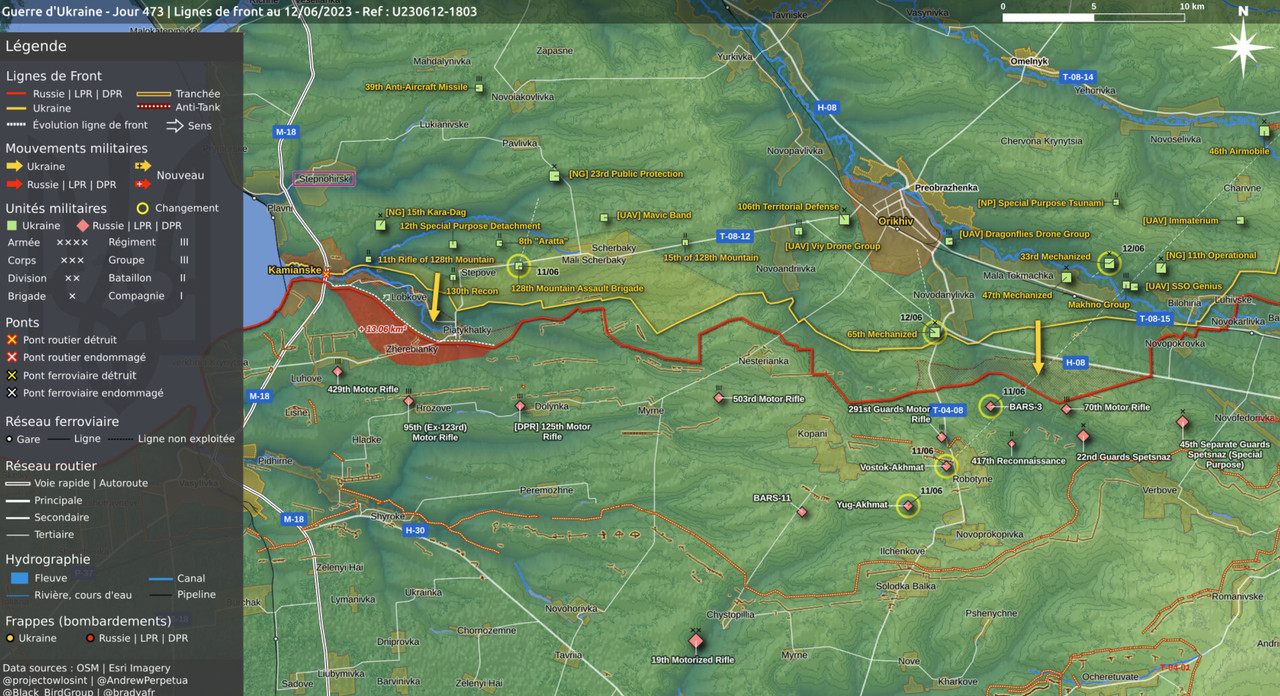1280x696 pixels.
Task: Click the Robotyne village label
Action: click(x=972, y=479)
